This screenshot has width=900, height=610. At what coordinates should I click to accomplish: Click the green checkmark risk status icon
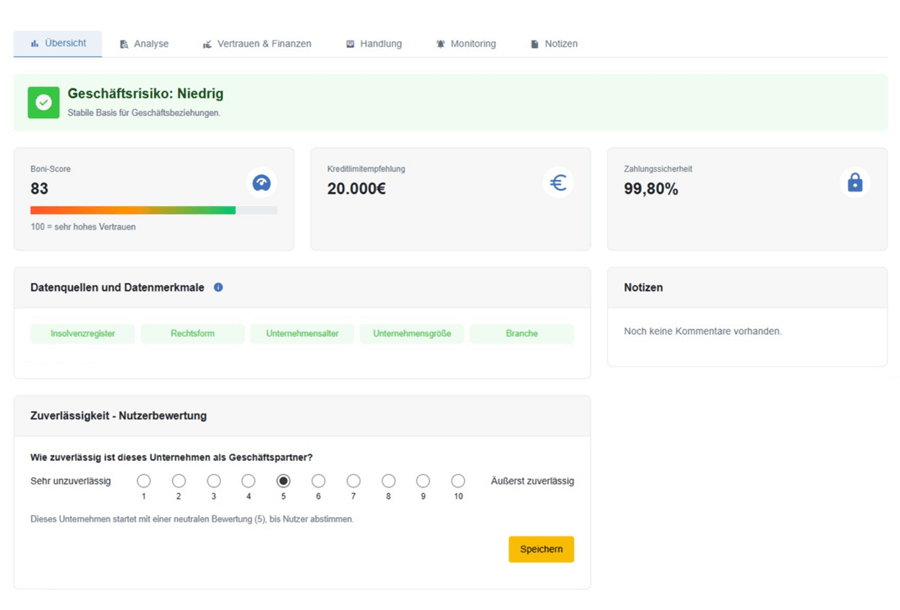[x=43, y=102]
